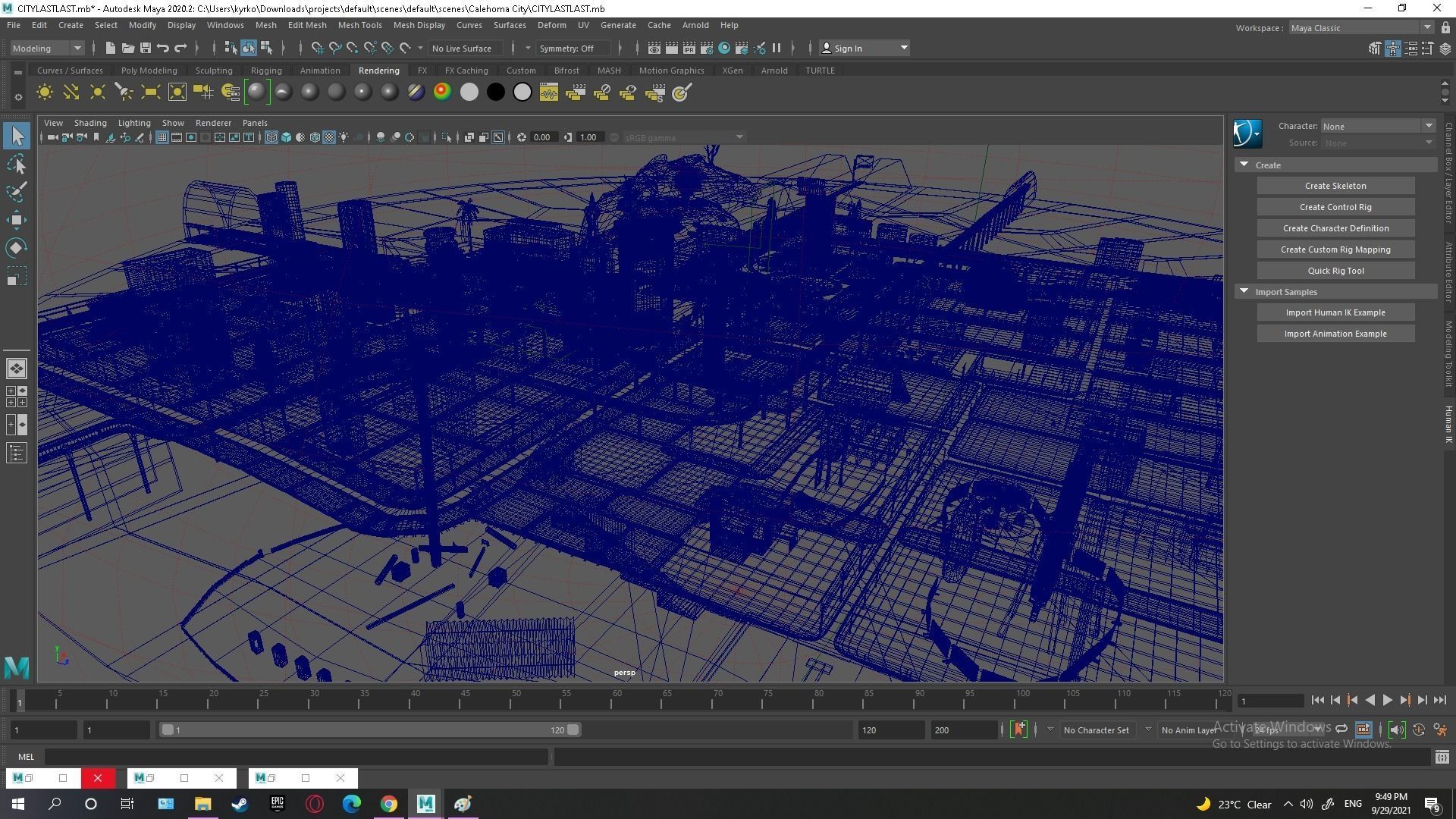Collapse the Create section
1456x819 pixels.
tap(1244, 165)
